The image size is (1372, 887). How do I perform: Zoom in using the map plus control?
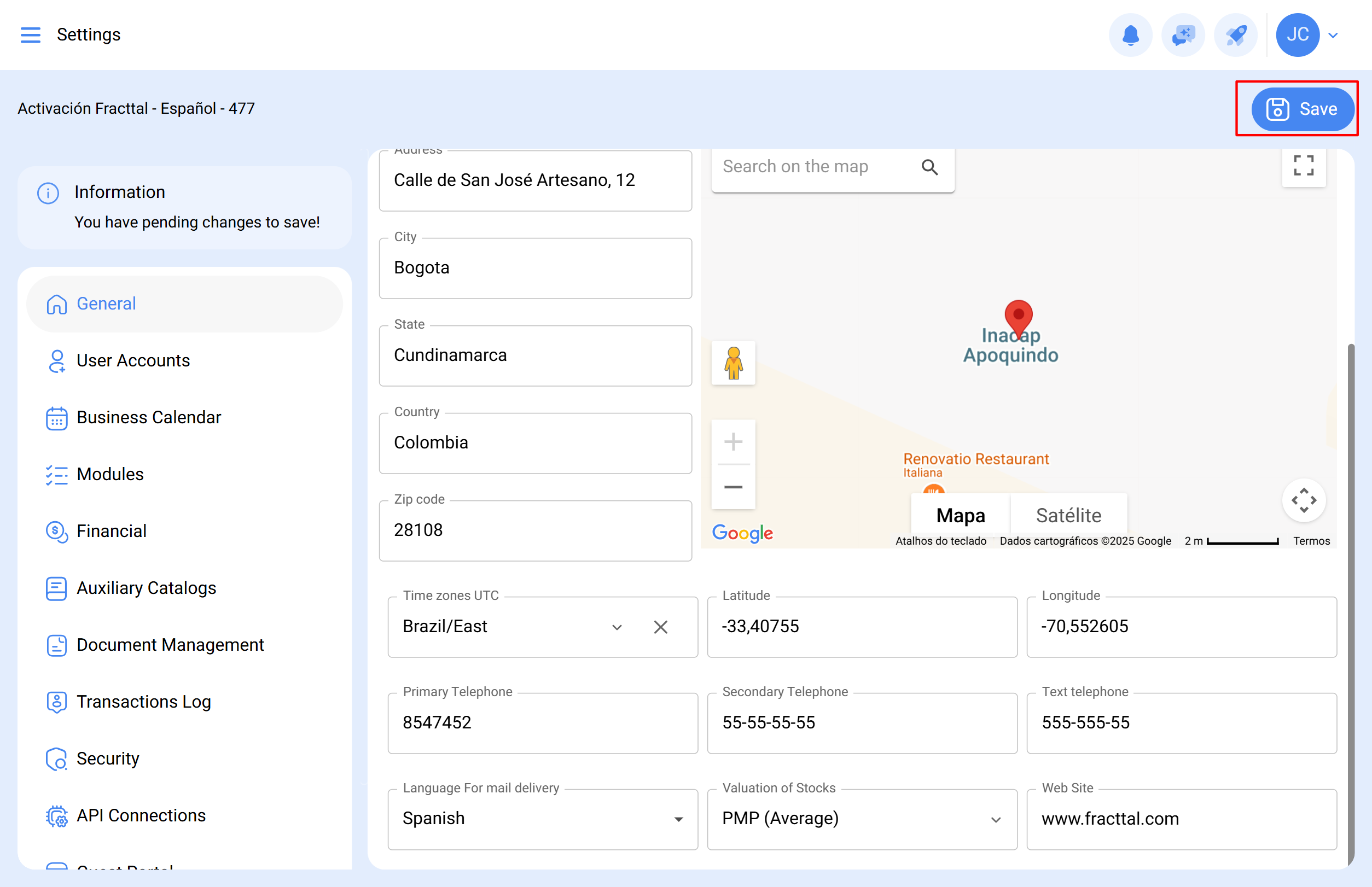pyautogui.click(x=733, y=441)
